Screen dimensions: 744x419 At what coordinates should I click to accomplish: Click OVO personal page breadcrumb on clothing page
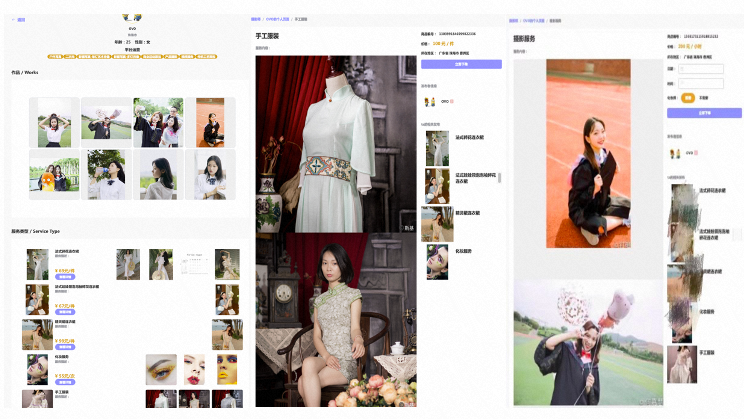pos(278,19)
